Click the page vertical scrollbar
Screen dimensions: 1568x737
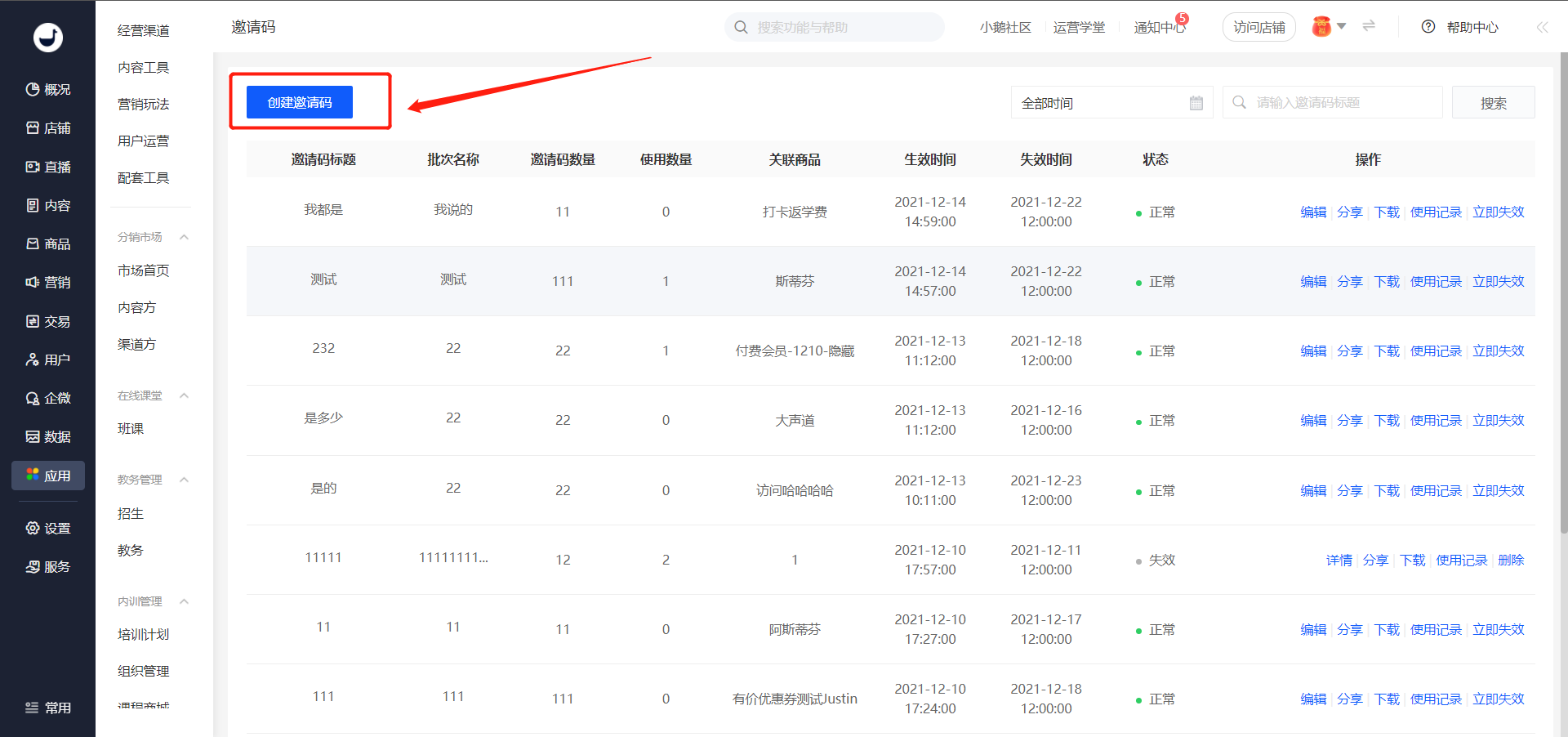(1563, 293)
